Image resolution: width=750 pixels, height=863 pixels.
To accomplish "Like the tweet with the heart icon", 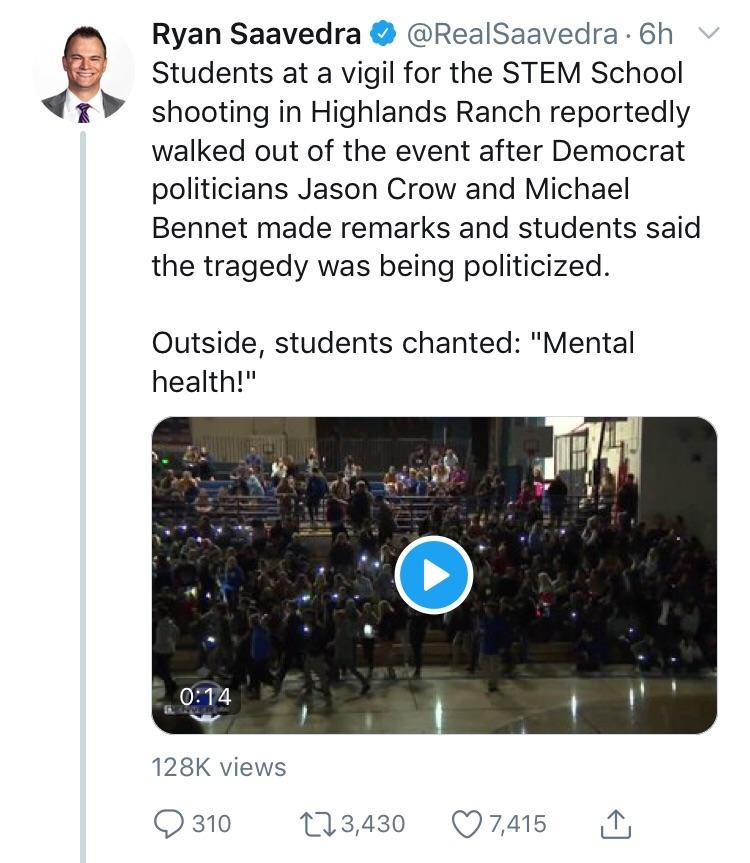I will pos(467,824).
